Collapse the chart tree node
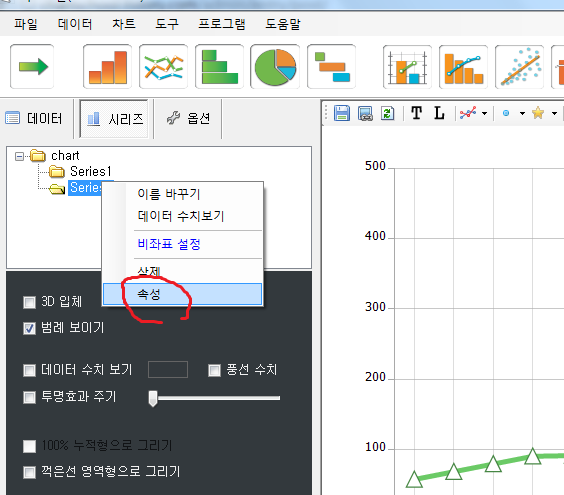The height and width of the screenshot is (495, 564). point(19,156)
